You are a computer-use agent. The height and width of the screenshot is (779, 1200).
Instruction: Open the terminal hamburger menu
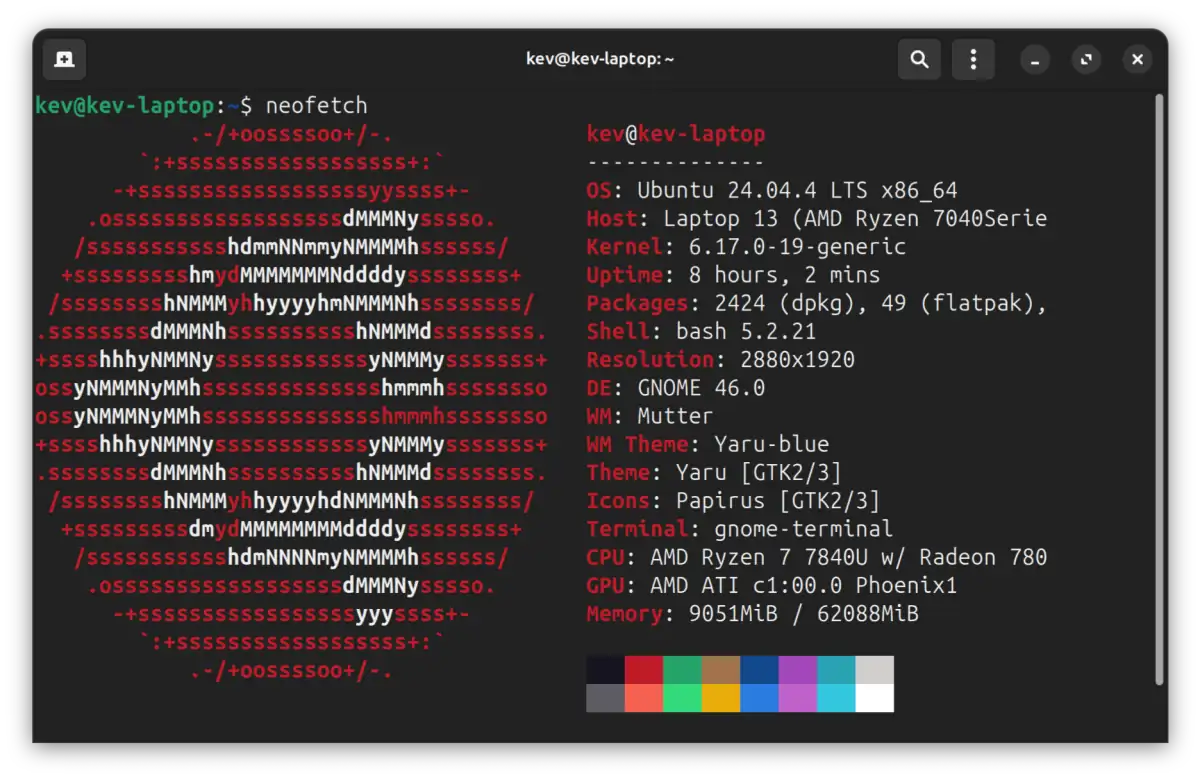point(973,59)
